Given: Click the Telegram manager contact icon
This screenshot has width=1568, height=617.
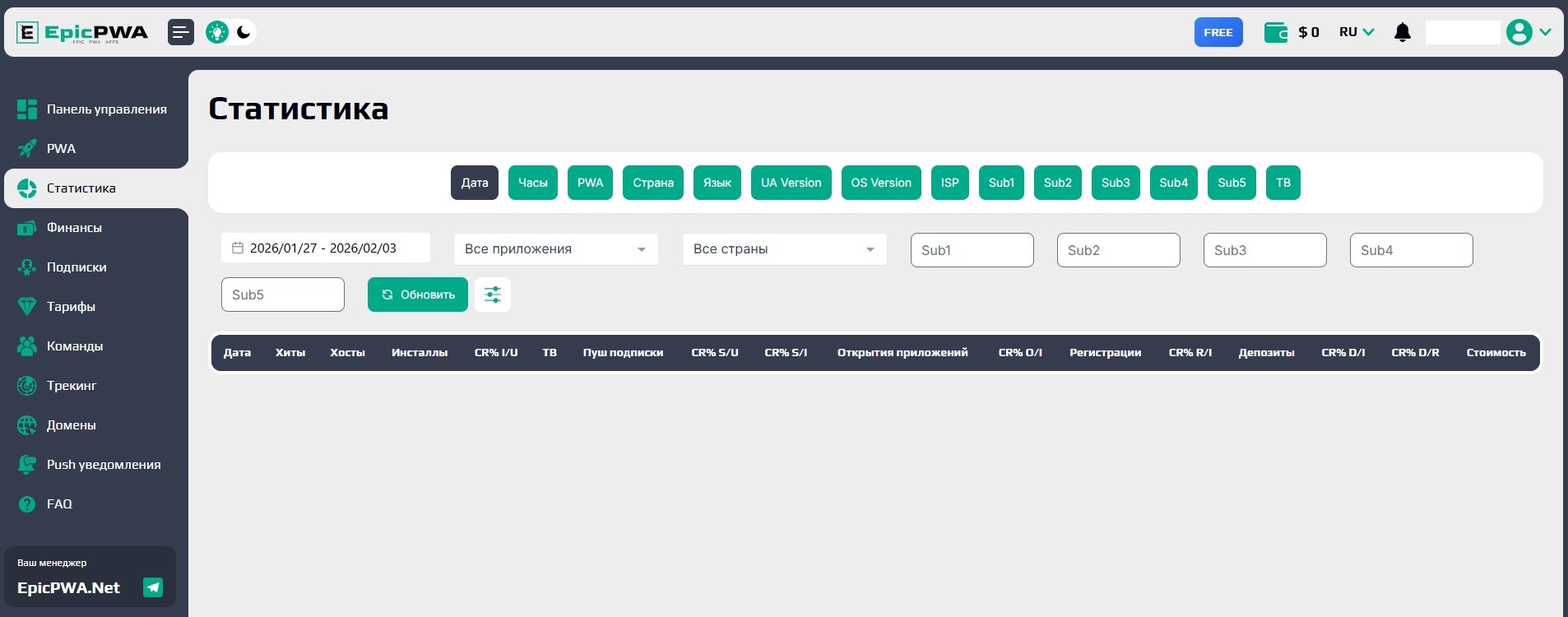Looking at the screenshot, I should coord(153,587).
